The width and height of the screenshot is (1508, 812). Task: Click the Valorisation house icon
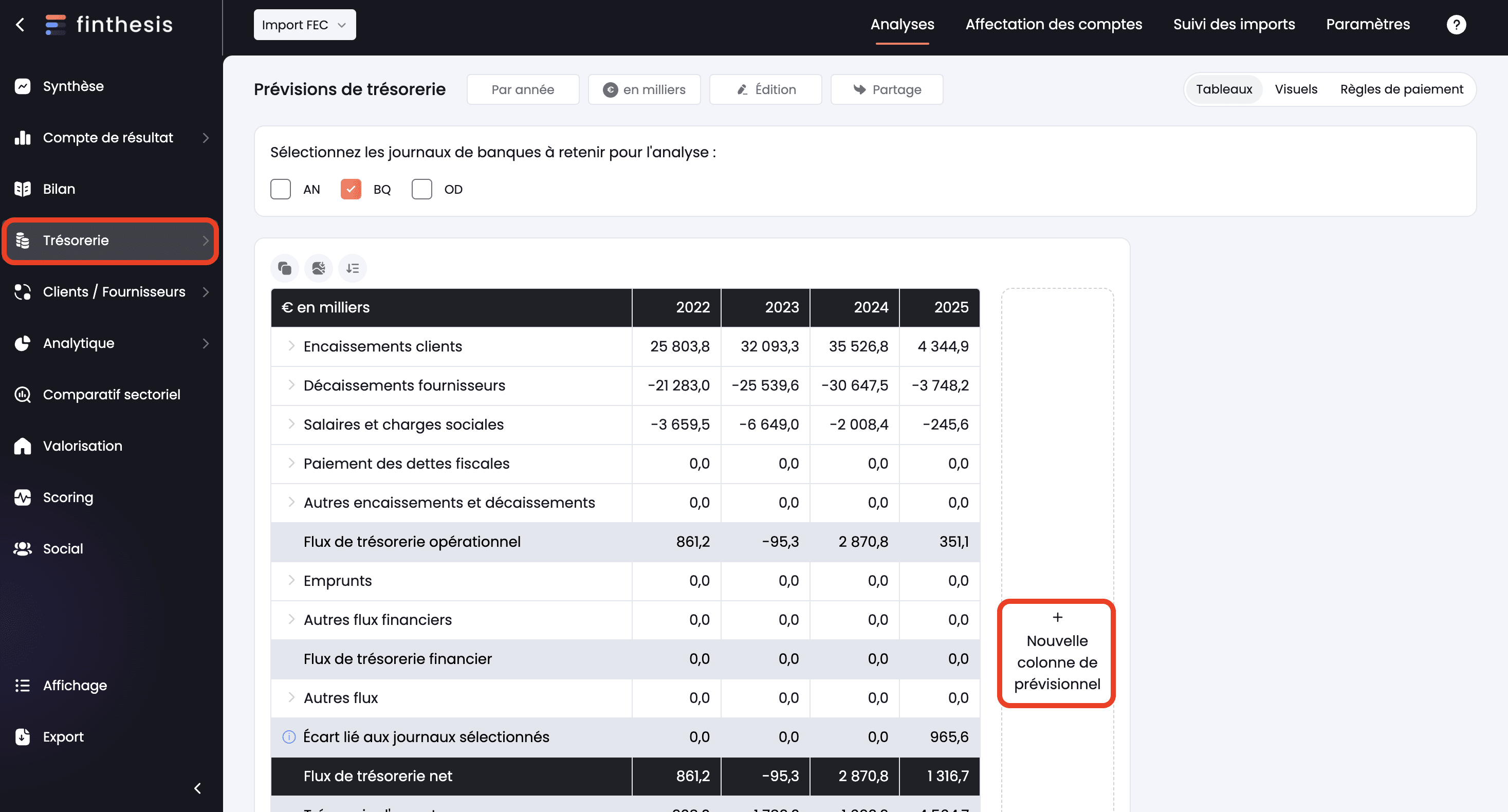tap(22, 446)
